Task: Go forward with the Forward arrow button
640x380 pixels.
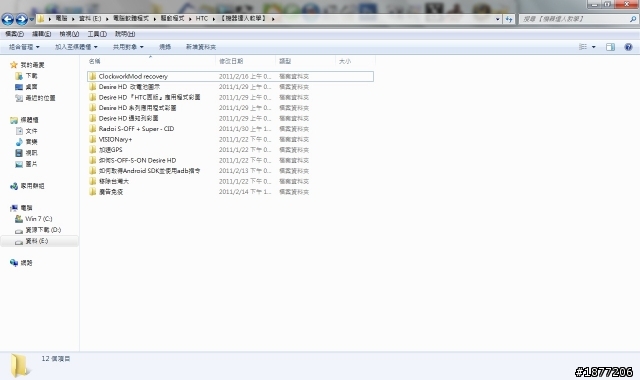Action: 21,19
